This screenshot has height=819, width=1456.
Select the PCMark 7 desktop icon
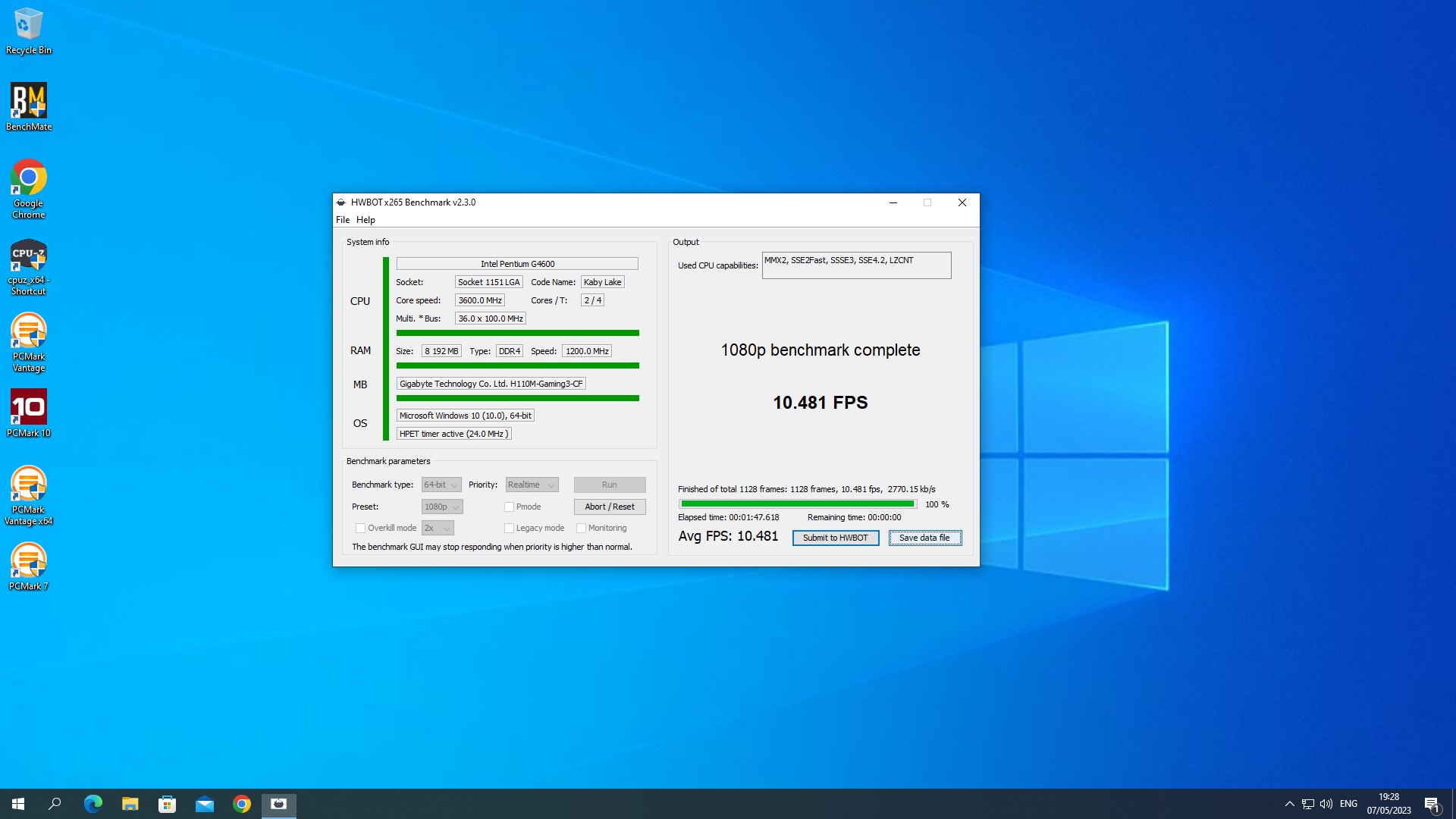(x=29, y=566)
